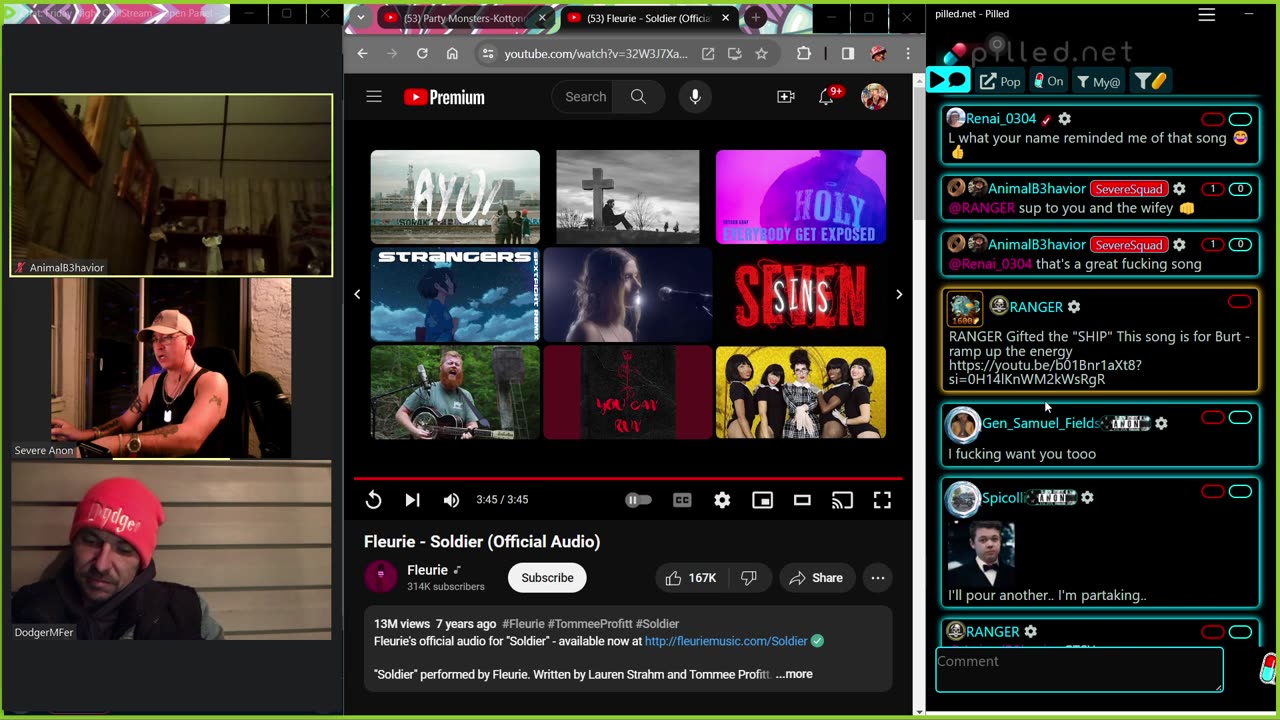The height and width of the screenshot is (720, 1280).
Task: Toggle the Pilled video-chat view button
Action: [948, 81]
